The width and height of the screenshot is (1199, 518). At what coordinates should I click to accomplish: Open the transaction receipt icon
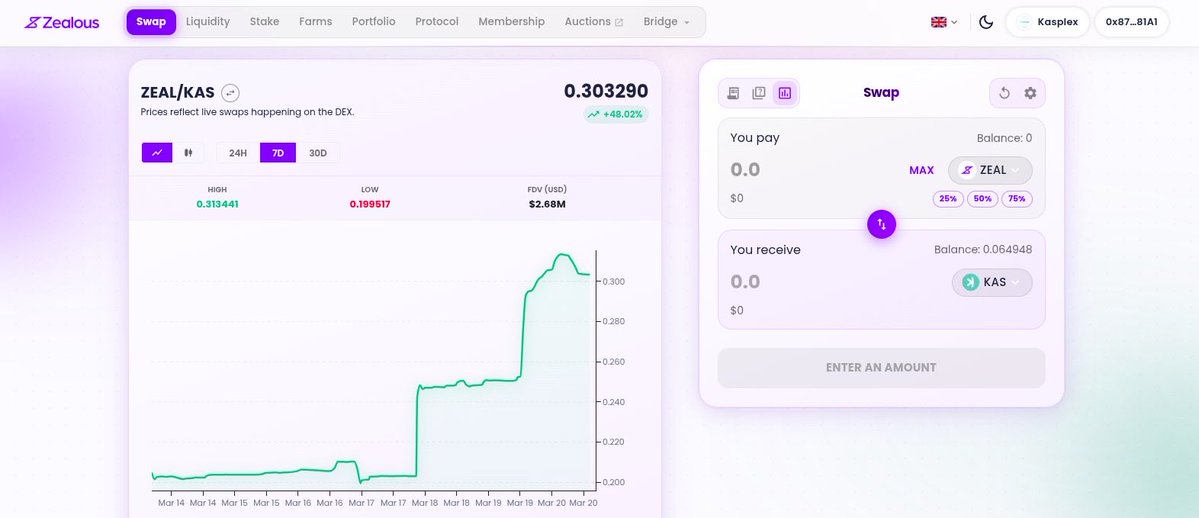pos(733,93)
